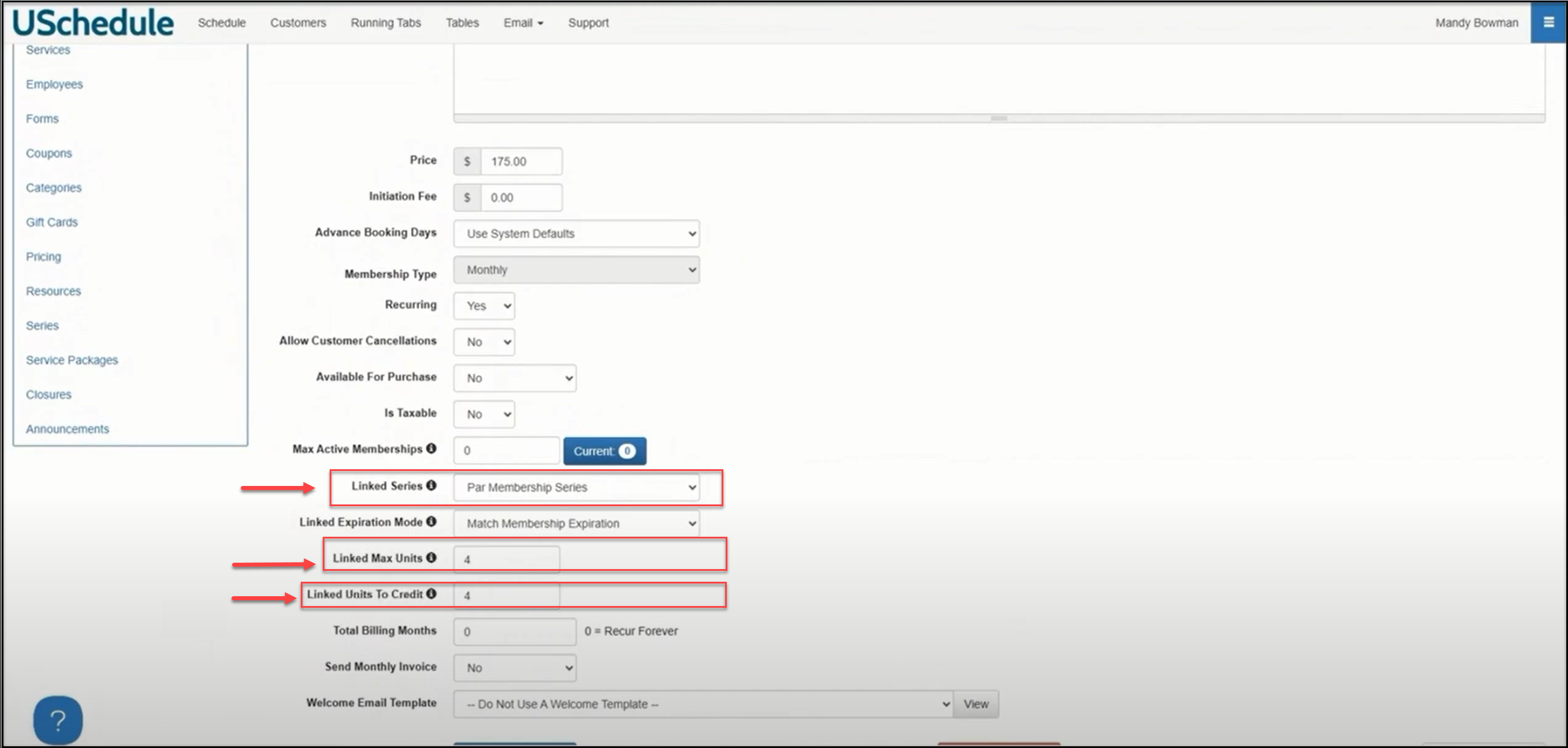Open the Email menu in navbar

point(523,23)
